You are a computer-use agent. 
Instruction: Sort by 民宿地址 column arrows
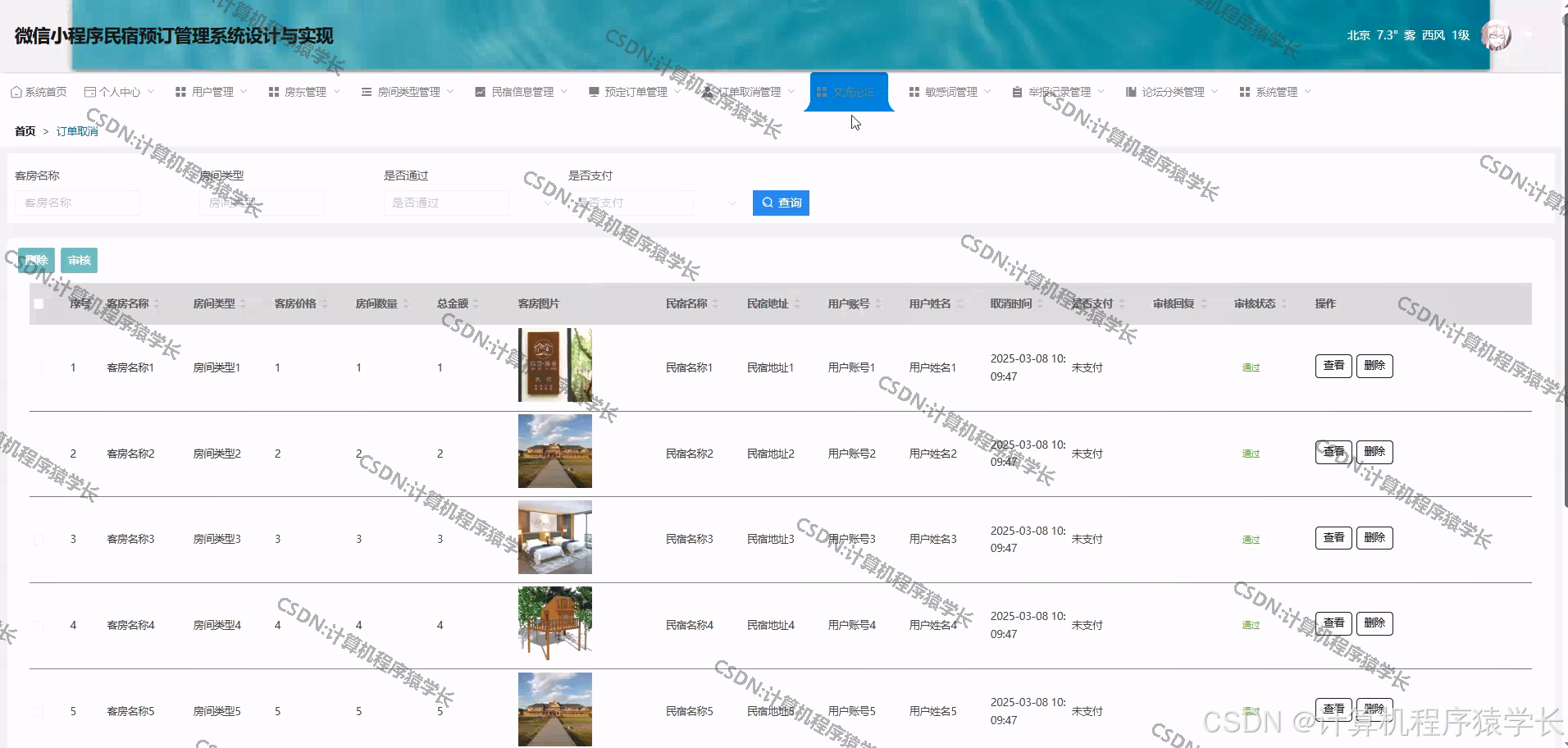[x=796, y=303]
